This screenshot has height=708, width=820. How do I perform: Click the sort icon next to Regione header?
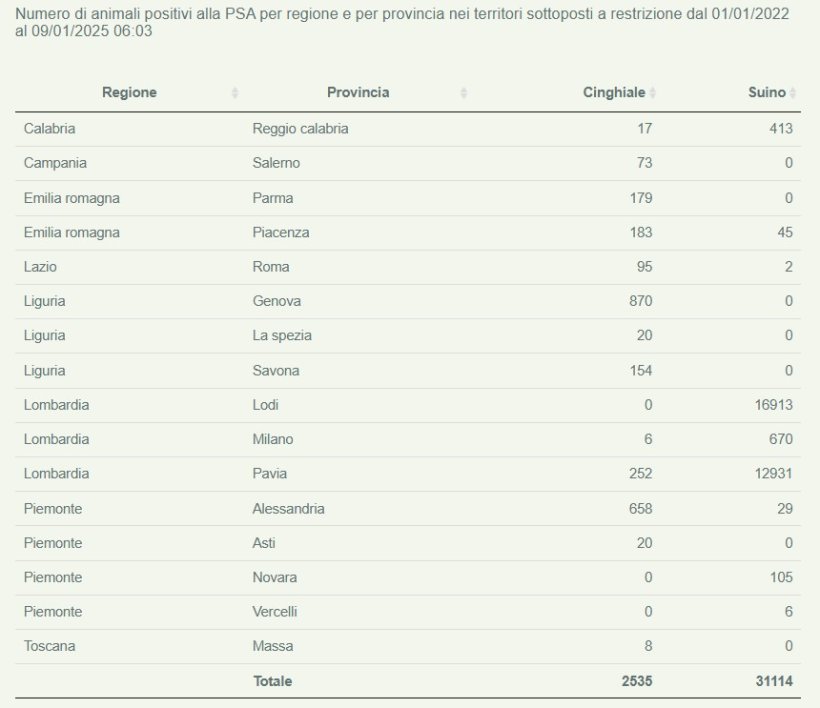pyautogui.click(x=234, y=92)
